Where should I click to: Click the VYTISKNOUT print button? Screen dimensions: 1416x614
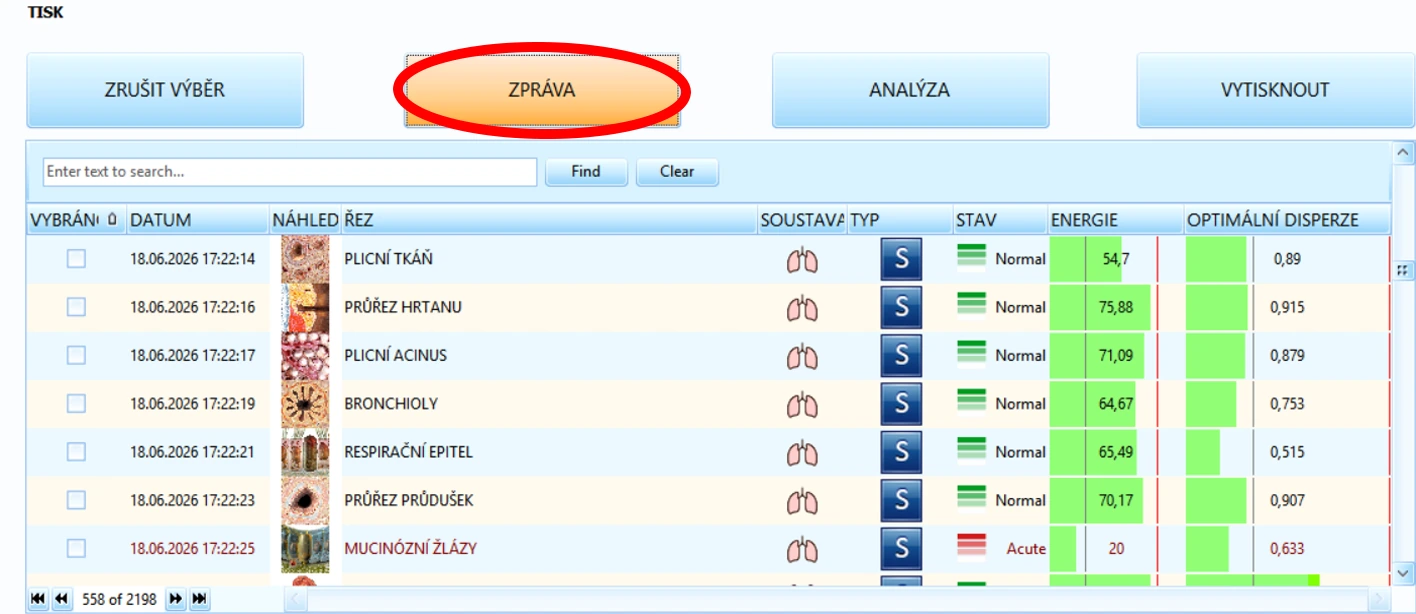pyautogui.click(x=1275, y=90)
